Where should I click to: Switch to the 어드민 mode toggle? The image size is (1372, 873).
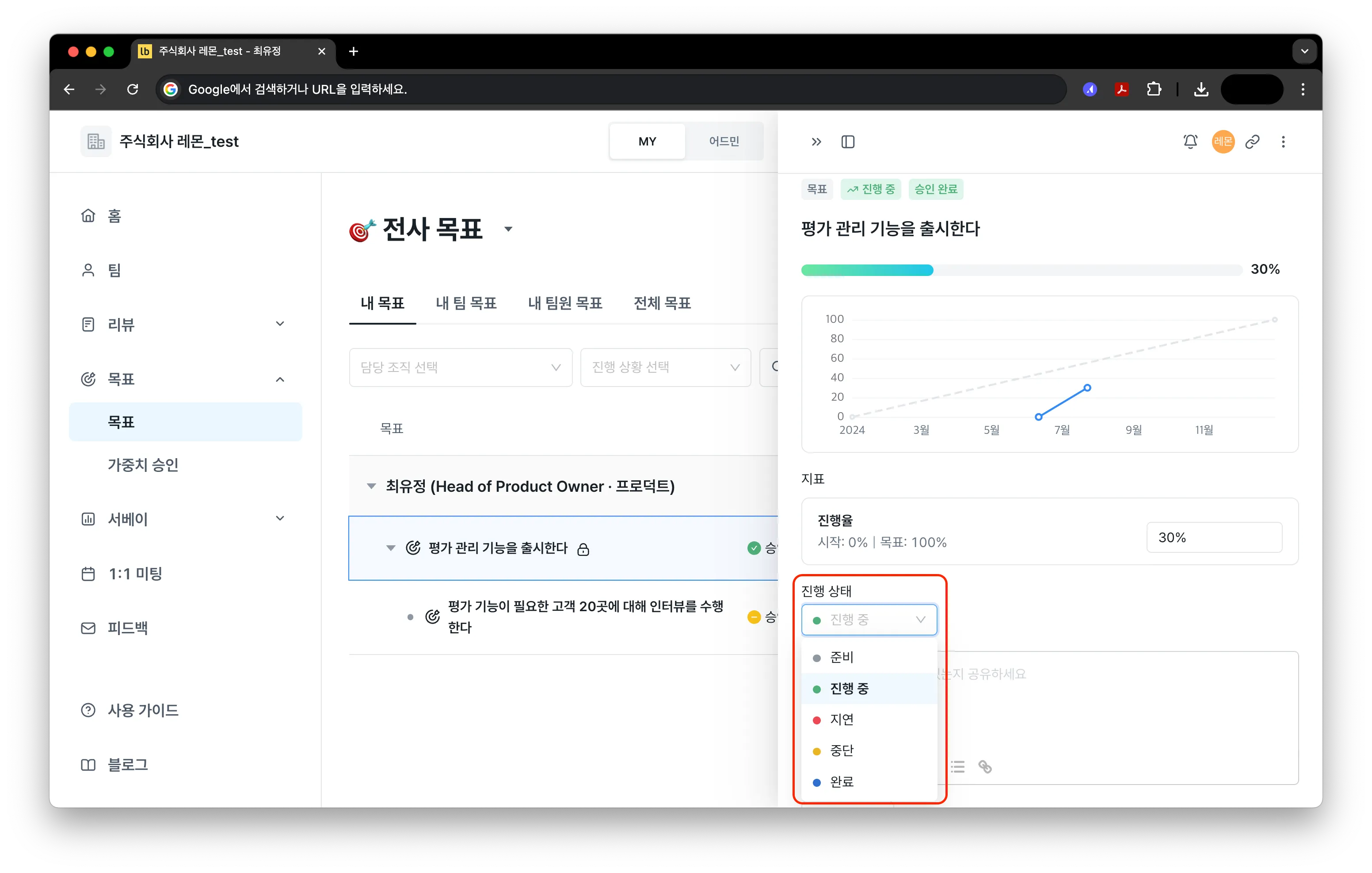[724, 141]
